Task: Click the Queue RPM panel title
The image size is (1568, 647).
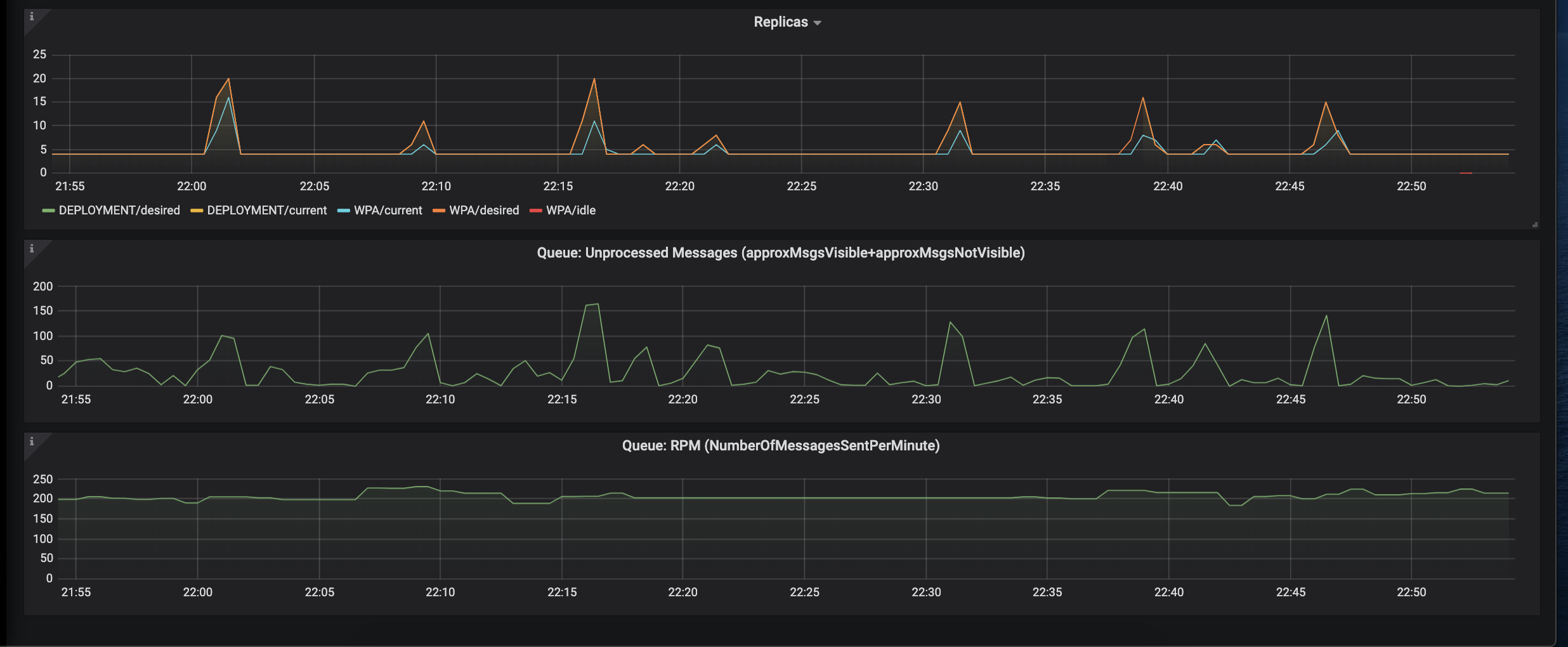Action: [781, 446]
